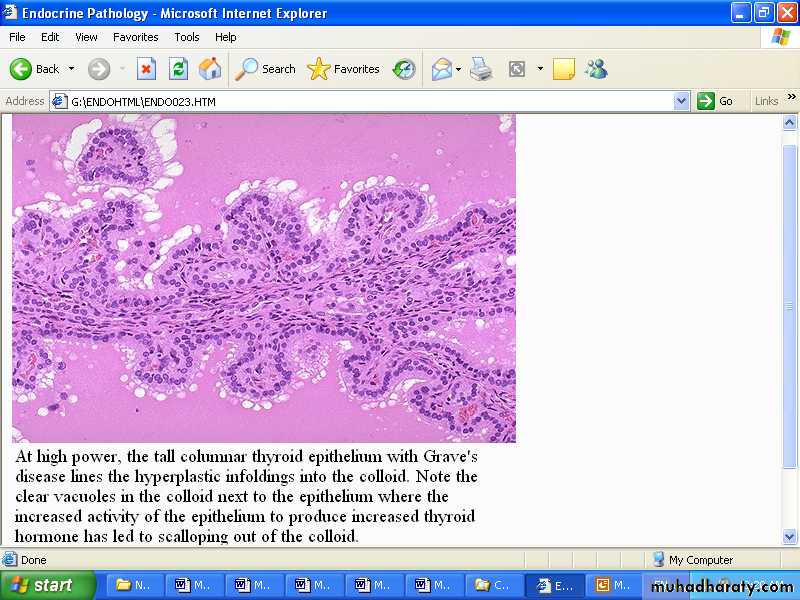Click the thyroid histology image
Screen dimensions: 800x600
pos(264,278)
